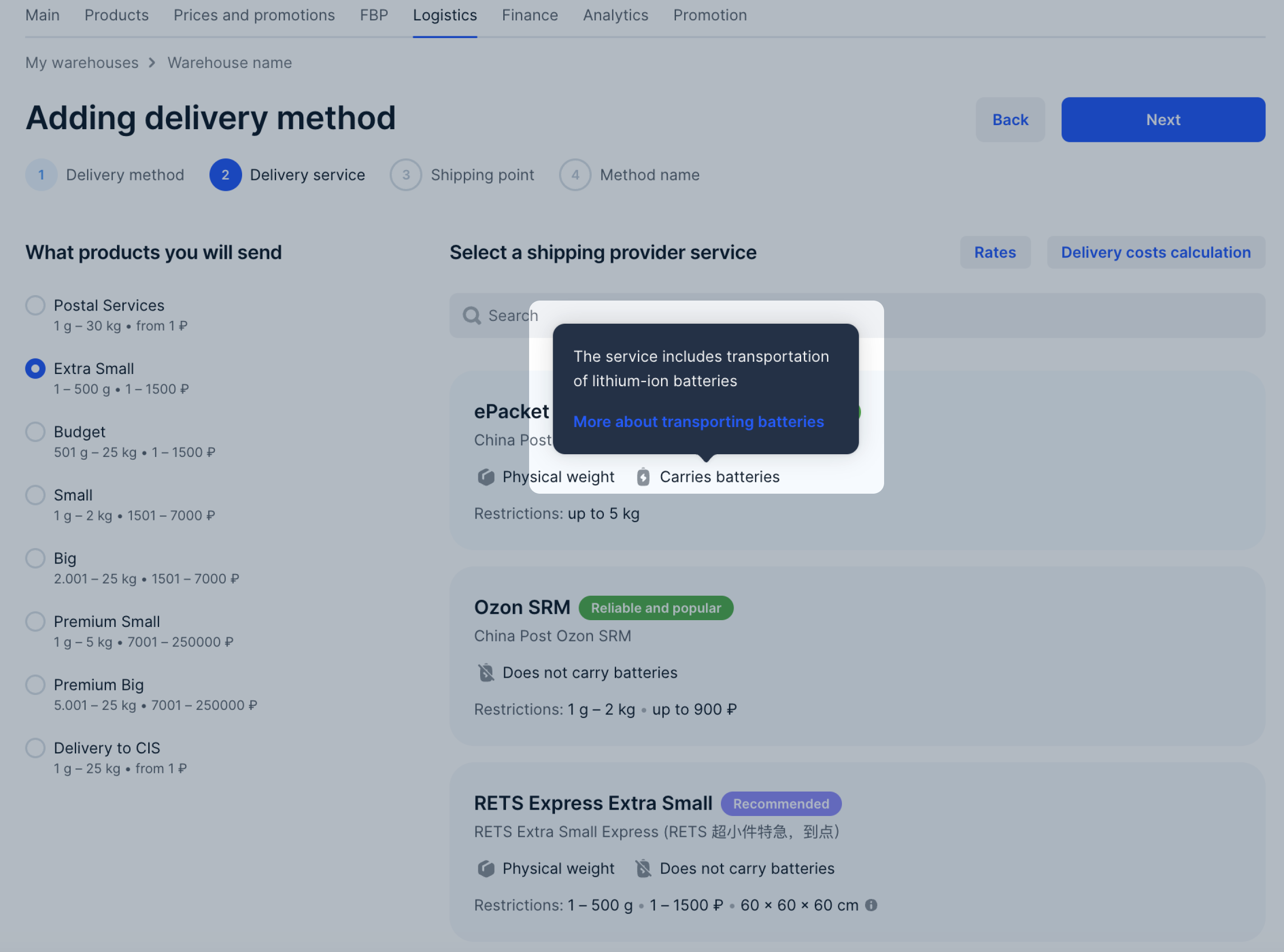The height and width of the screenshot is (952, 1284).
Task: Click step 4 Method name
Action: [629, 175]
